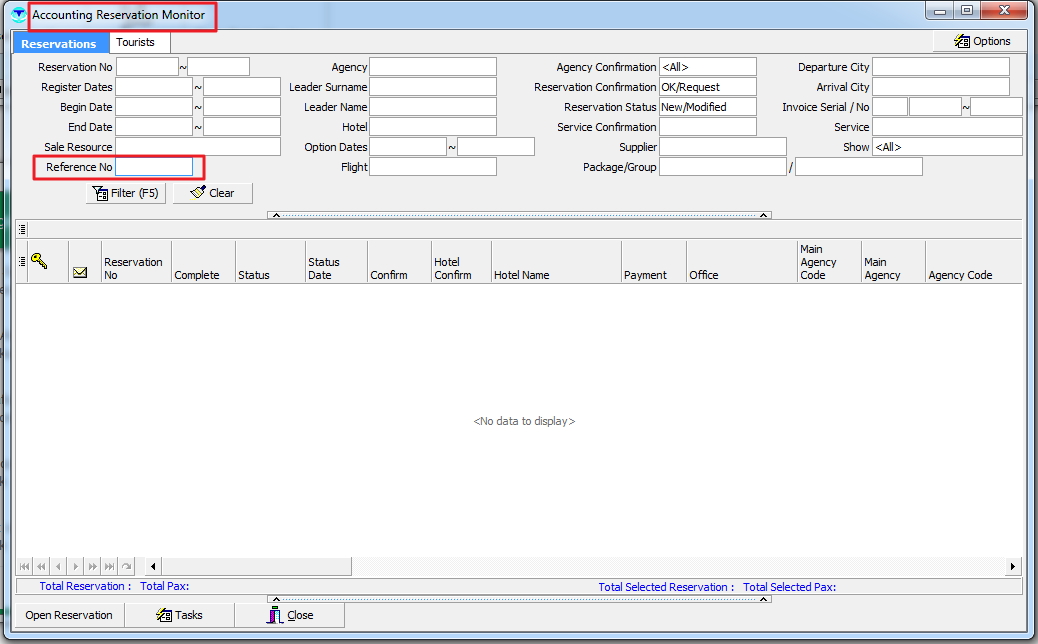
Task: Switch to the Tourists tab
Action: pos(136,43)
